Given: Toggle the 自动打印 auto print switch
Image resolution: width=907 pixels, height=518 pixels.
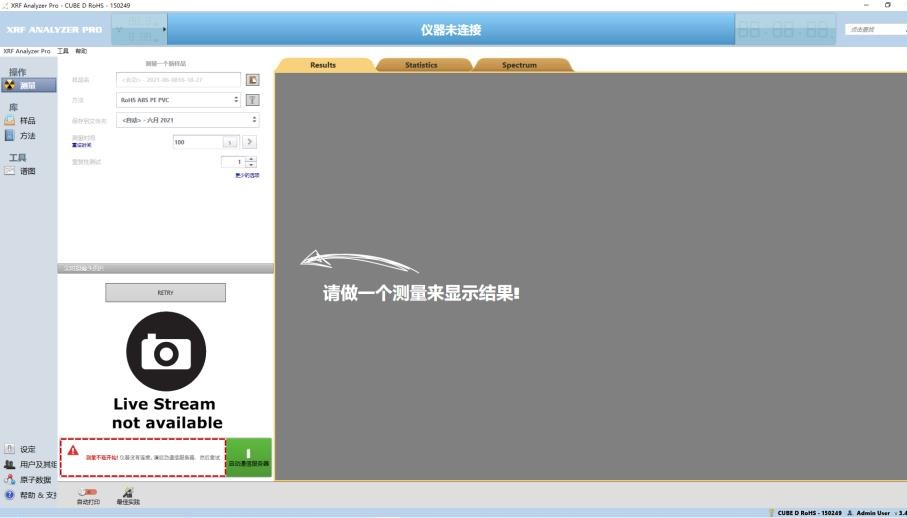Looking at the screenshot, I should coord(88,492).
